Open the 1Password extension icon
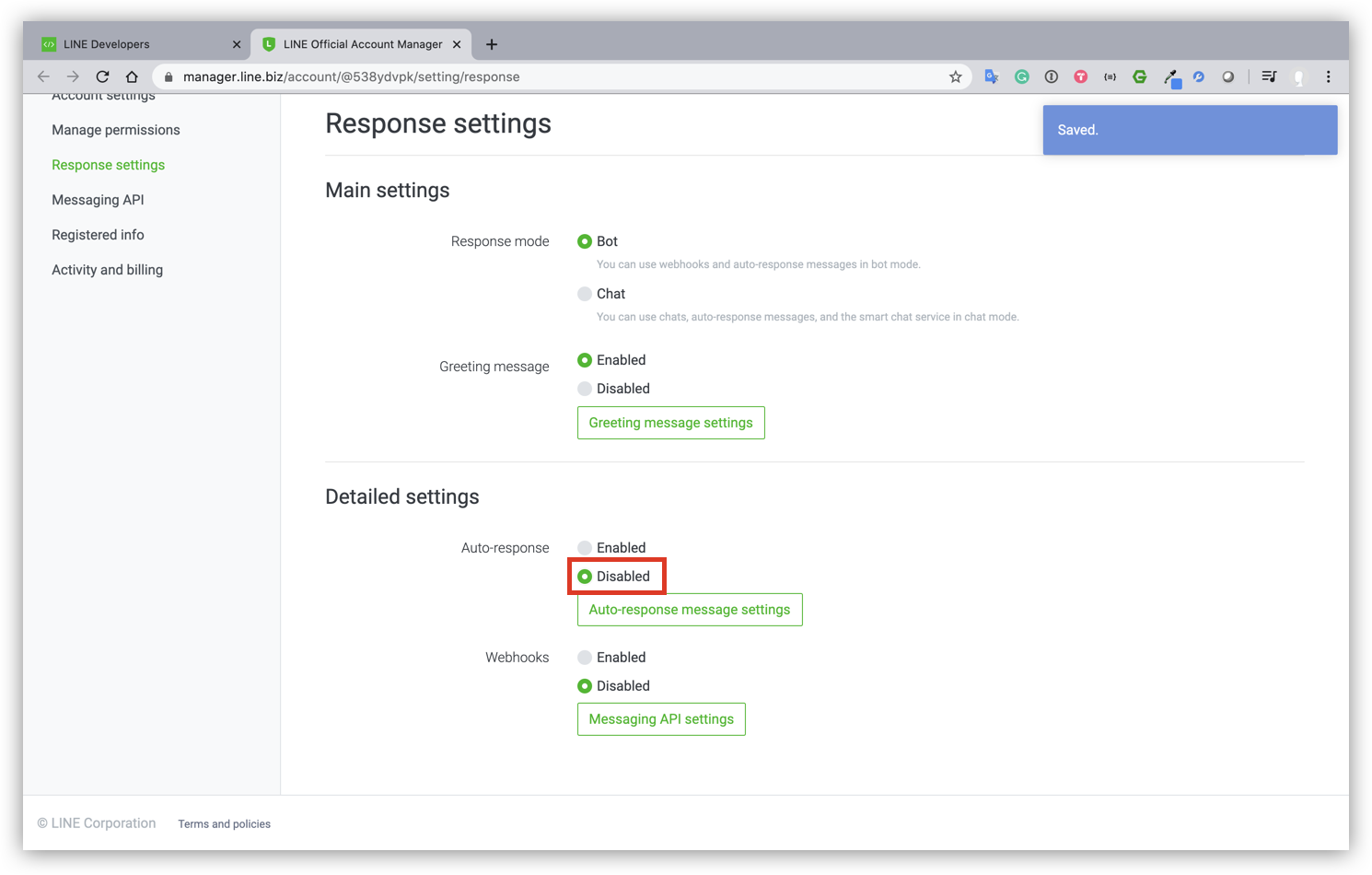 coord(1051,76)
